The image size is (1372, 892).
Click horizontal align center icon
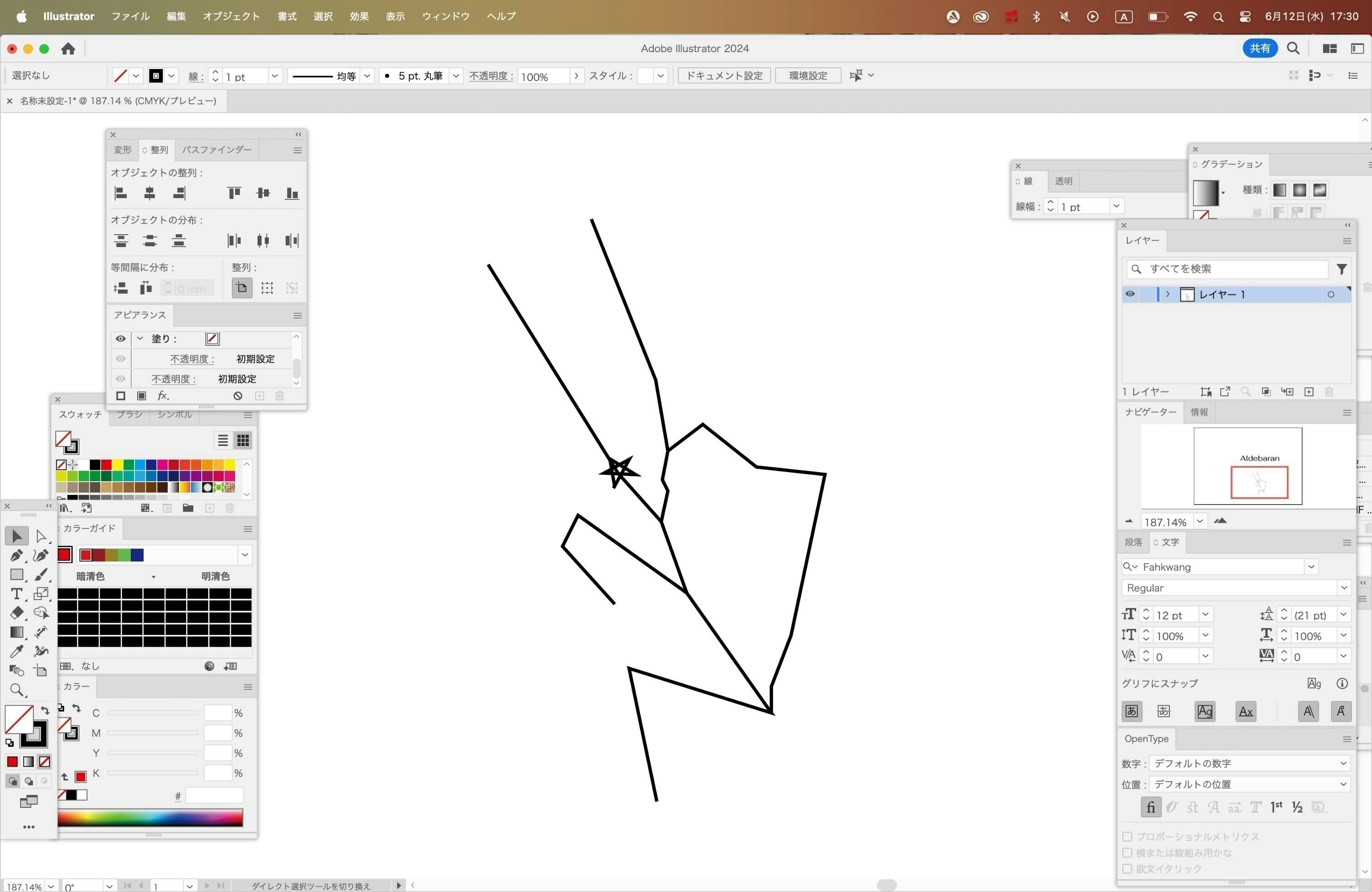tap(149, 193)
